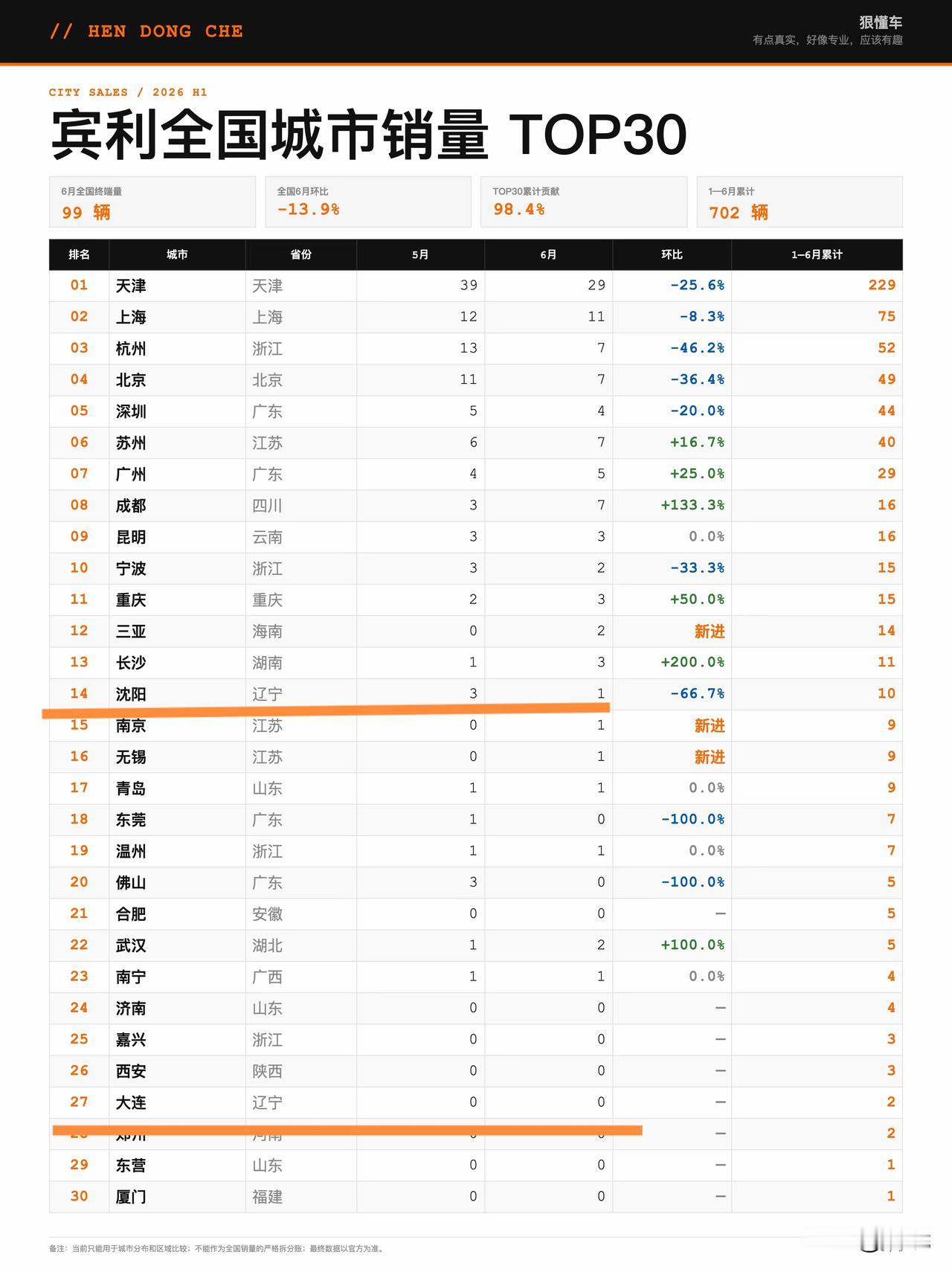
Task: Select province 云南 in the 昆明 row
Action: tap(268, 537)
